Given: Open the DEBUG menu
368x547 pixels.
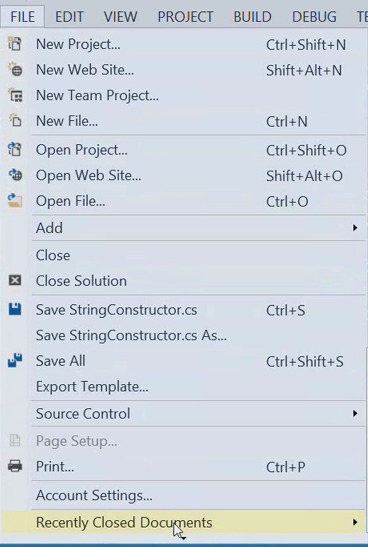Looking at the screenshot, I should pos(314,17).
